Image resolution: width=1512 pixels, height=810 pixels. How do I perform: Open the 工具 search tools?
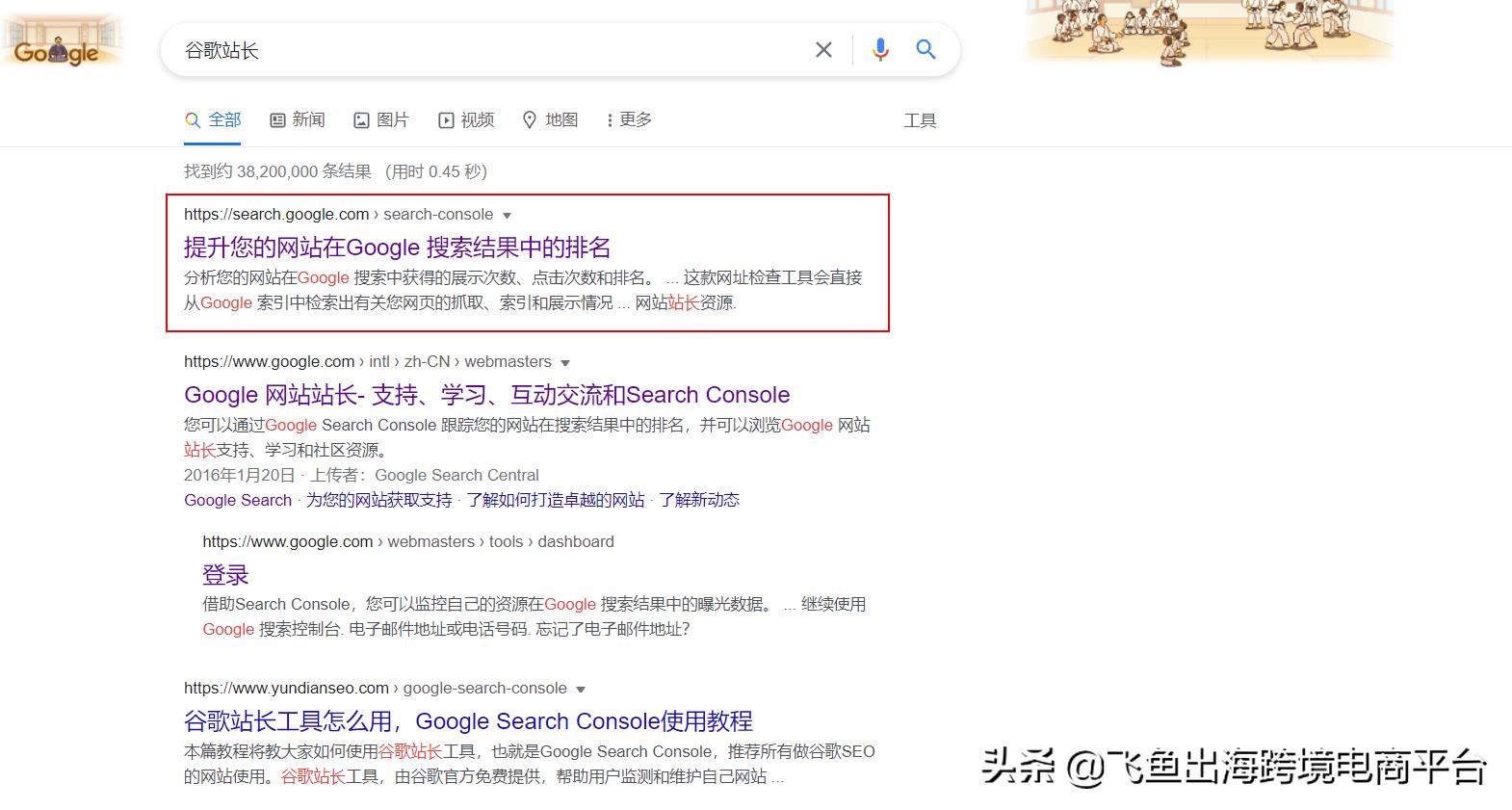tap(920, 120)
